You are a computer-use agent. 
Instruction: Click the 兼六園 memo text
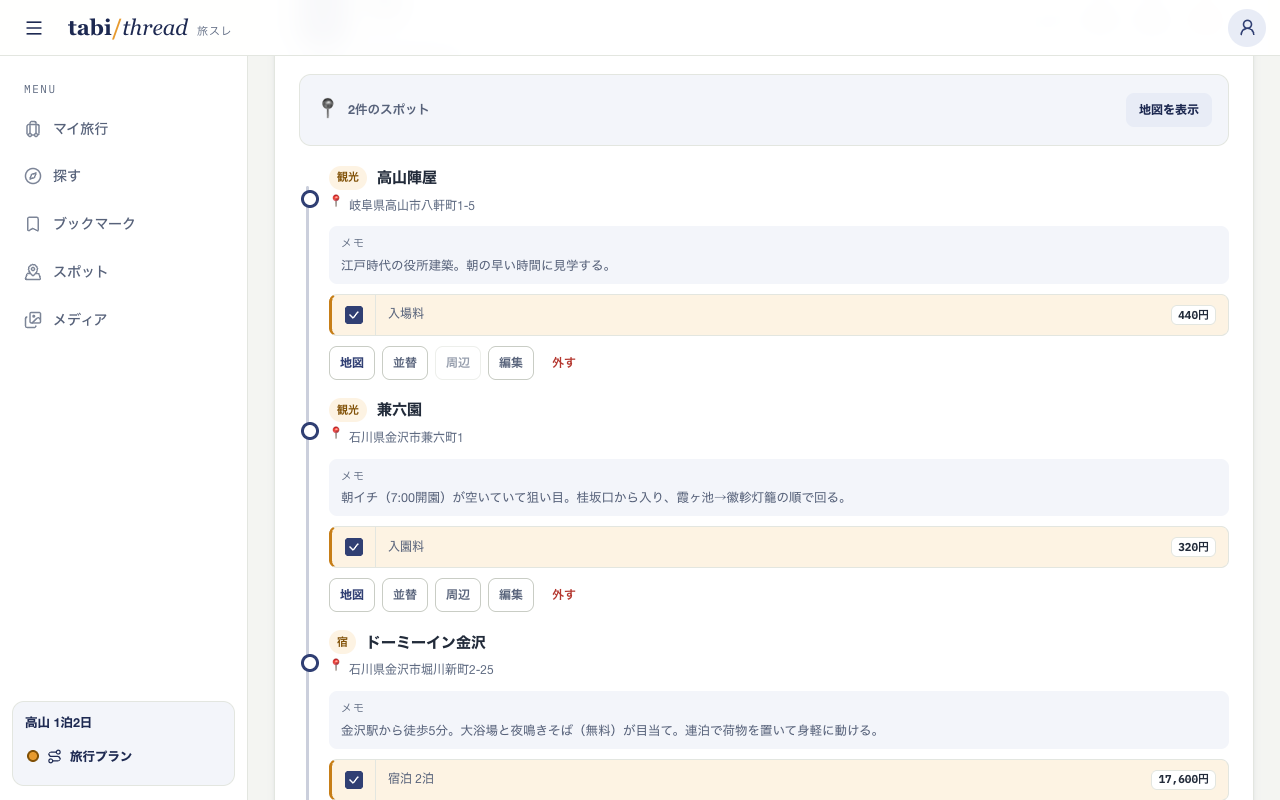pyautogui.click(x=594, y=498)
